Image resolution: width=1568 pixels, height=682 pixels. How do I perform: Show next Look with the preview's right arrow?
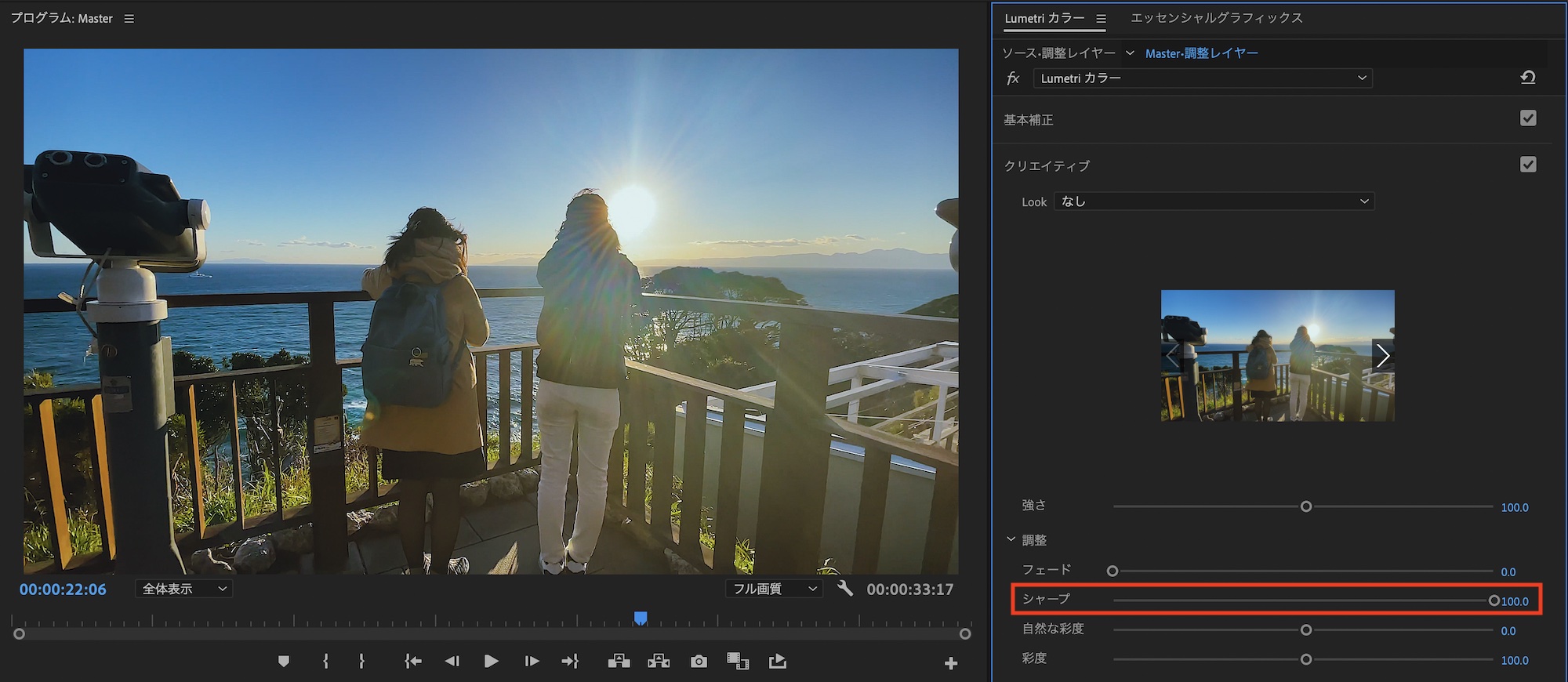pos(1383,356)
